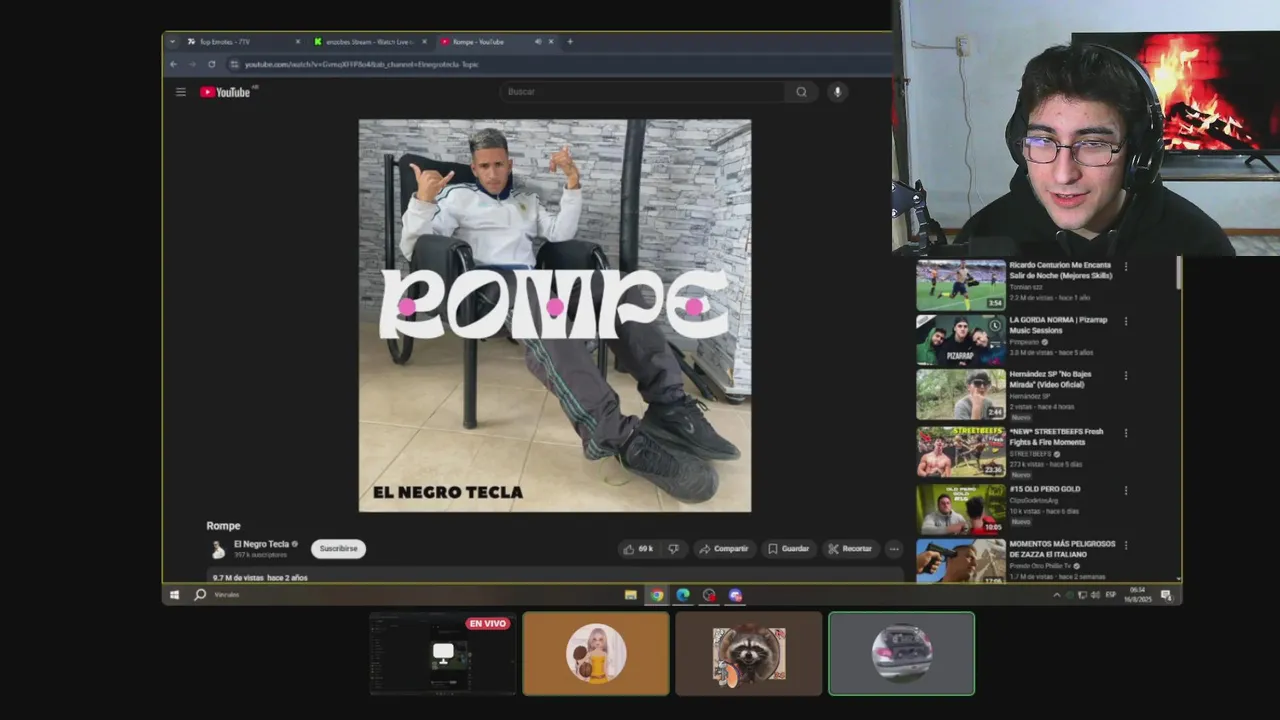Open Hernández SP No Bajes Mirada thumbnail
The height and width of the screenshot is (720, 1280).
pos(961,395)
